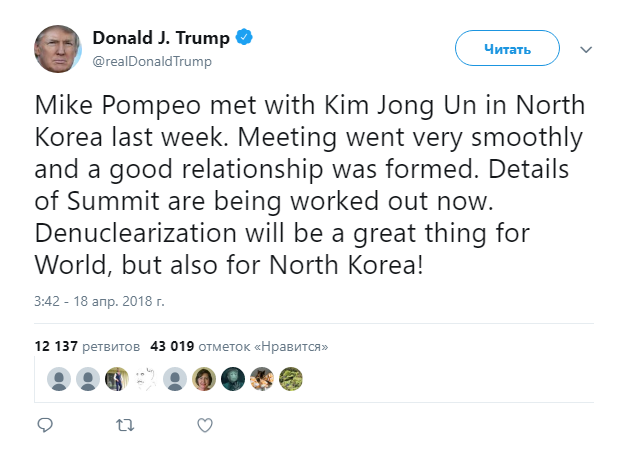Click the Donald J. Trump display name
Image resolution: width=626 pixels, height=463 pixels.
161,38
